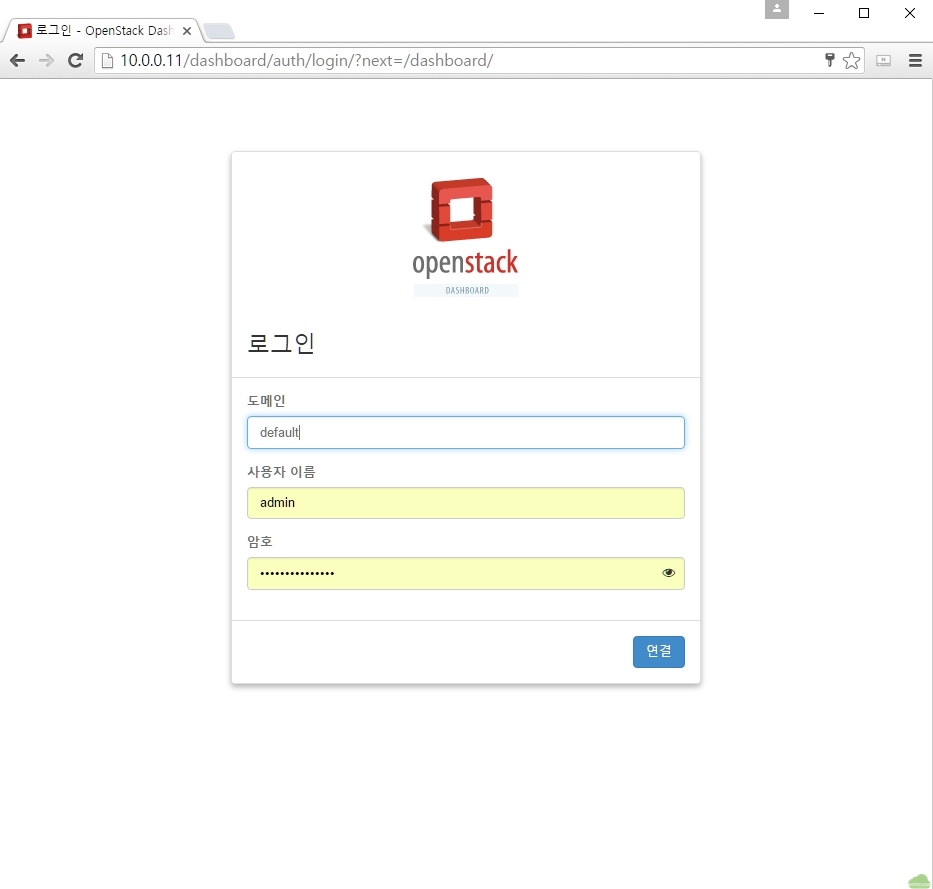The image size is (933, 889).
Task: Close the browser window
Action: (910, 12)
